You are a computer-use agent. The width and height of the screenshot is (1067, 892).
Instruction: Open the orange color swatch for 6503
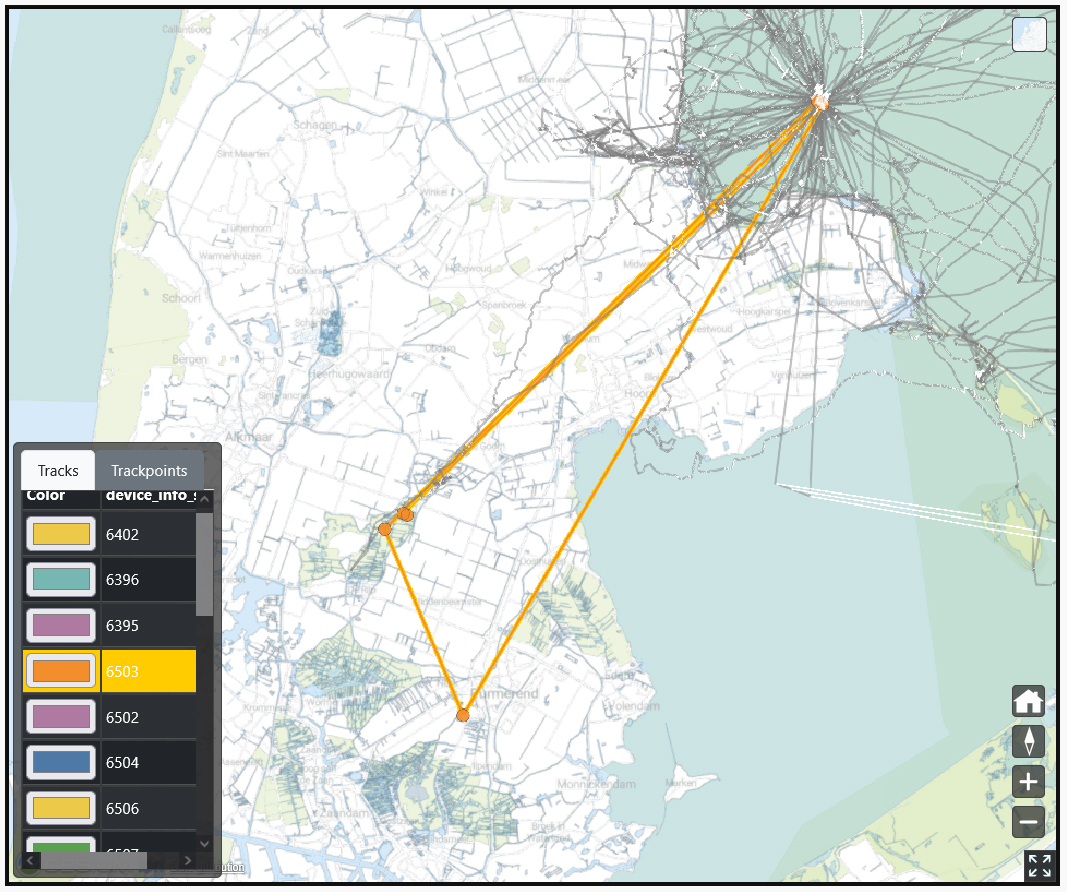61,671
